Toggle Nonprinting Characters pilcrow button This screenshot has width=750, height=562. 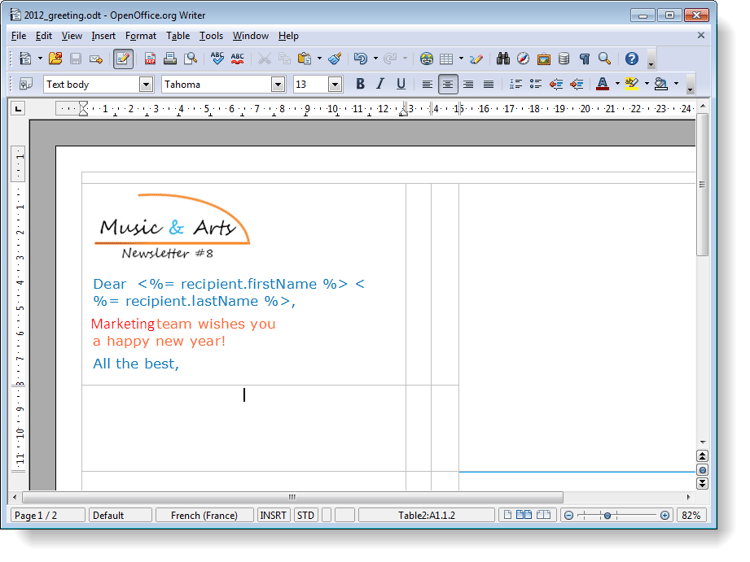click(584, 59)
